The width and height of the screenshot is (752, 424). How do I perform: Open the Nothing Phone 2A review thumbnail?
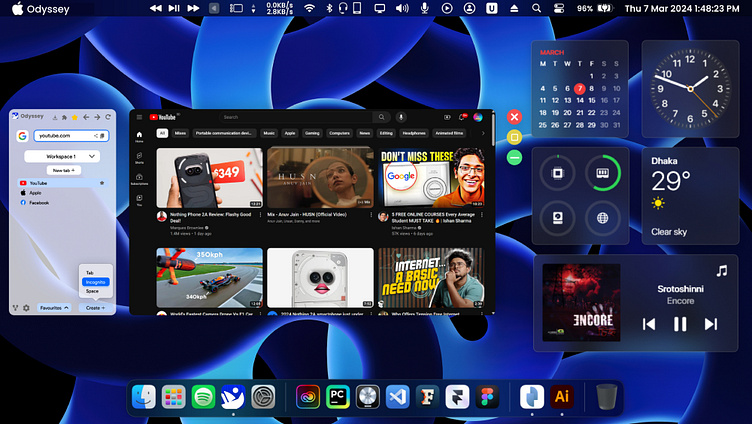(x=209, y=178)
